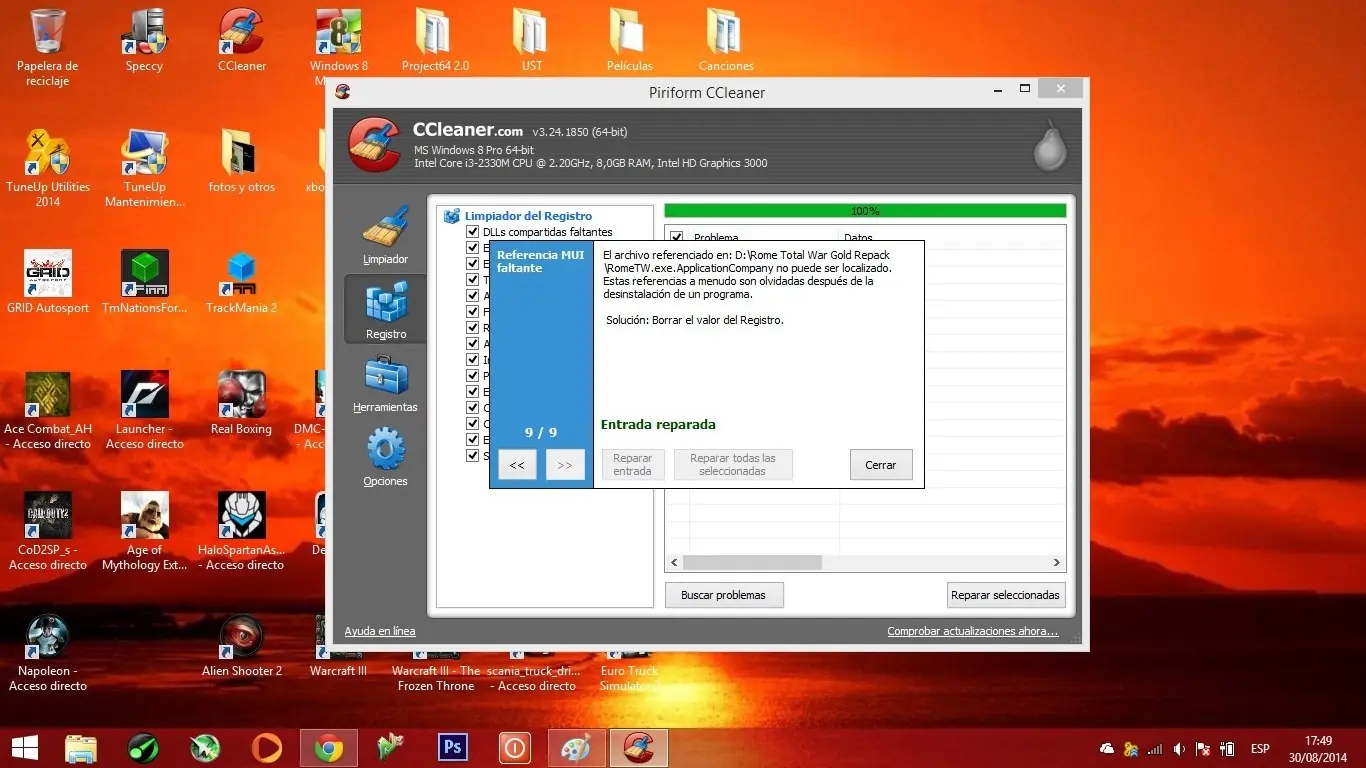Screen dimensions: 1366x768
Task: Click Reparar seleccionadas button
Action: pyautogui.click(x=1006, y=595)
